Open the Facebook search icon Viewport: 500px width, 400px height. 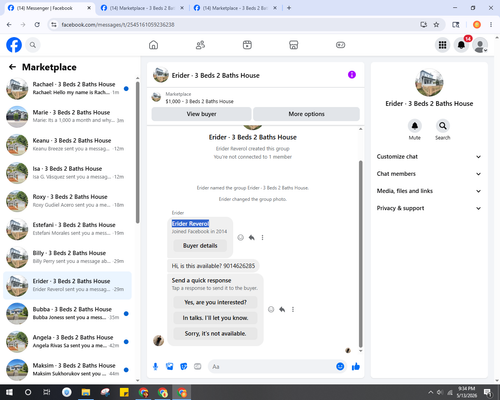point(33,45)
